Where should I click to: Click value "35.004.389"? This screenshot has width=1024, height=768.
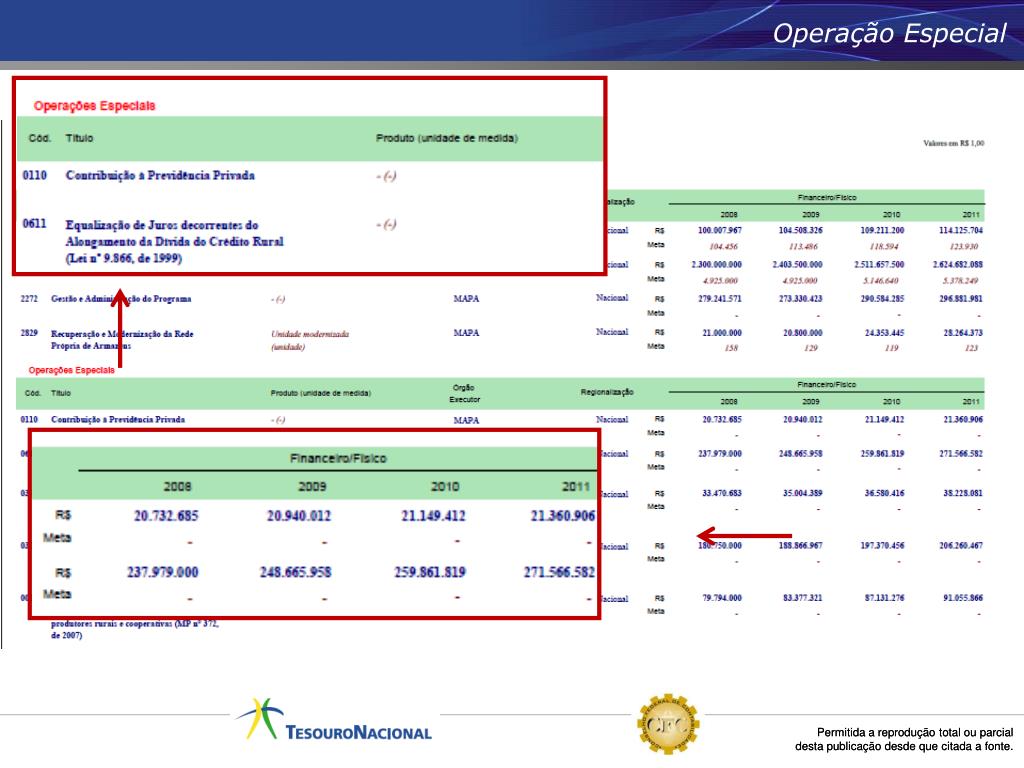click(x=803, y=493)
